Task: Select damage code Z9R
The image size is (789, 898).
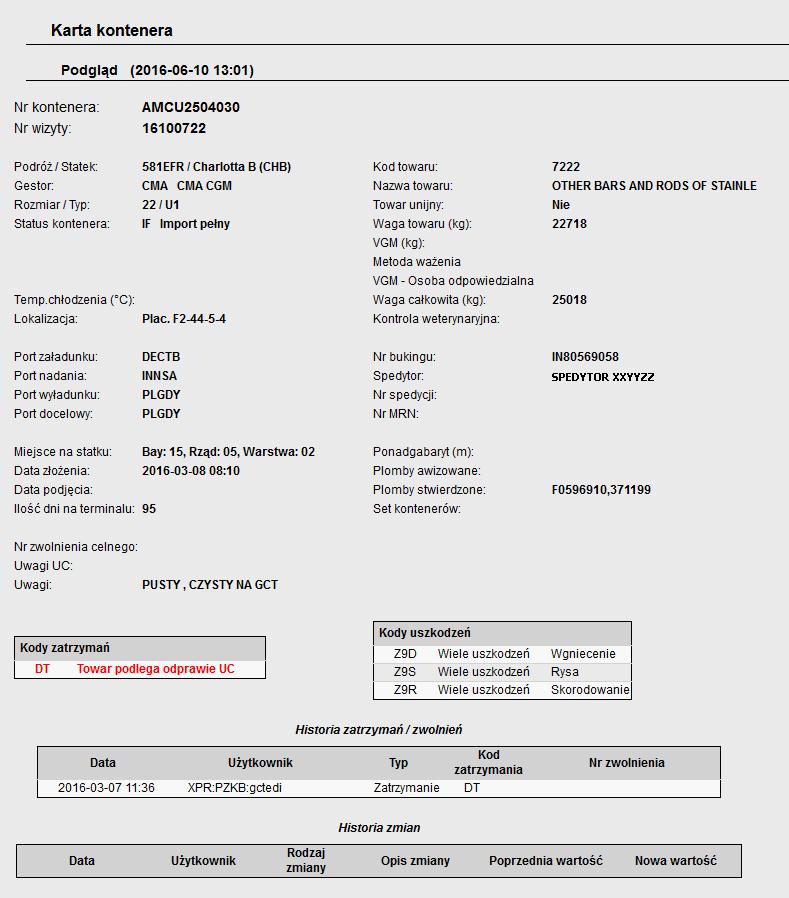Action: point(405,690)
